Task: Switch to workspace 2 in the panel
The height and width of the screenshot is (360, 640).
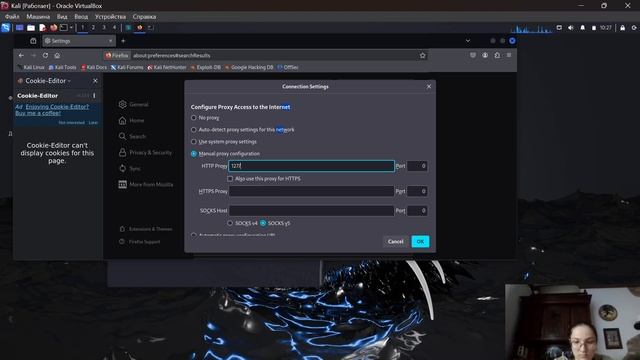Action: pos(93,27)
